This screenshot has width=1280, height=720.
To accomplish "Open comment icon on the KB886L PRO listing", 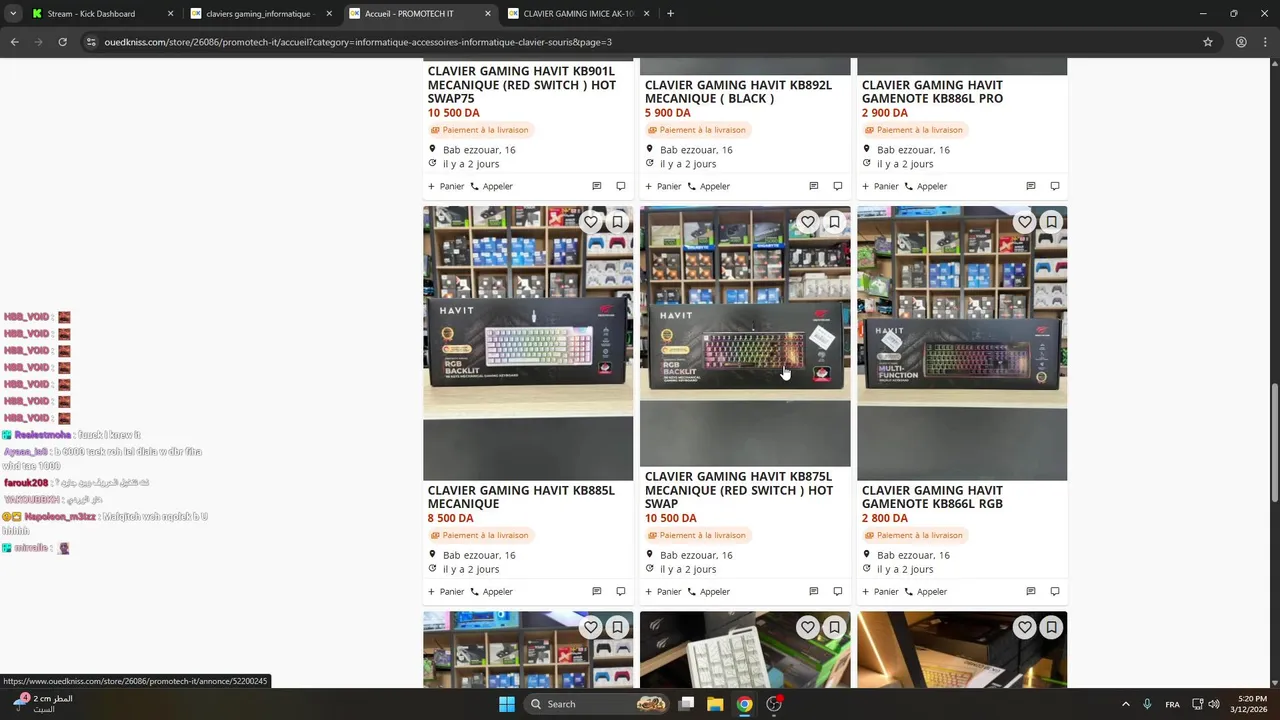I will (1055, 186).
